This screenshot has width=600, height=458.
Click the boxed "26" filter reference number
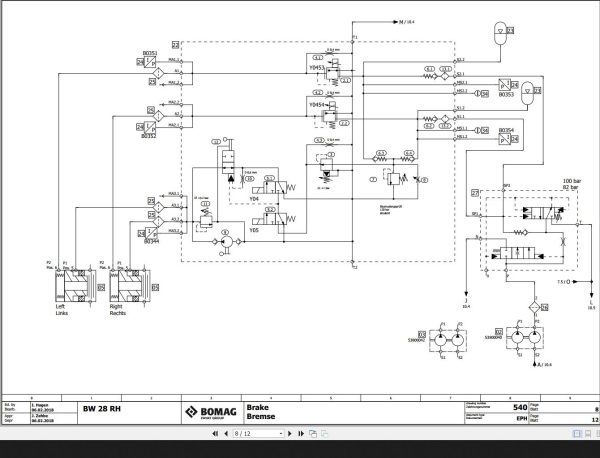pos(545,307)
